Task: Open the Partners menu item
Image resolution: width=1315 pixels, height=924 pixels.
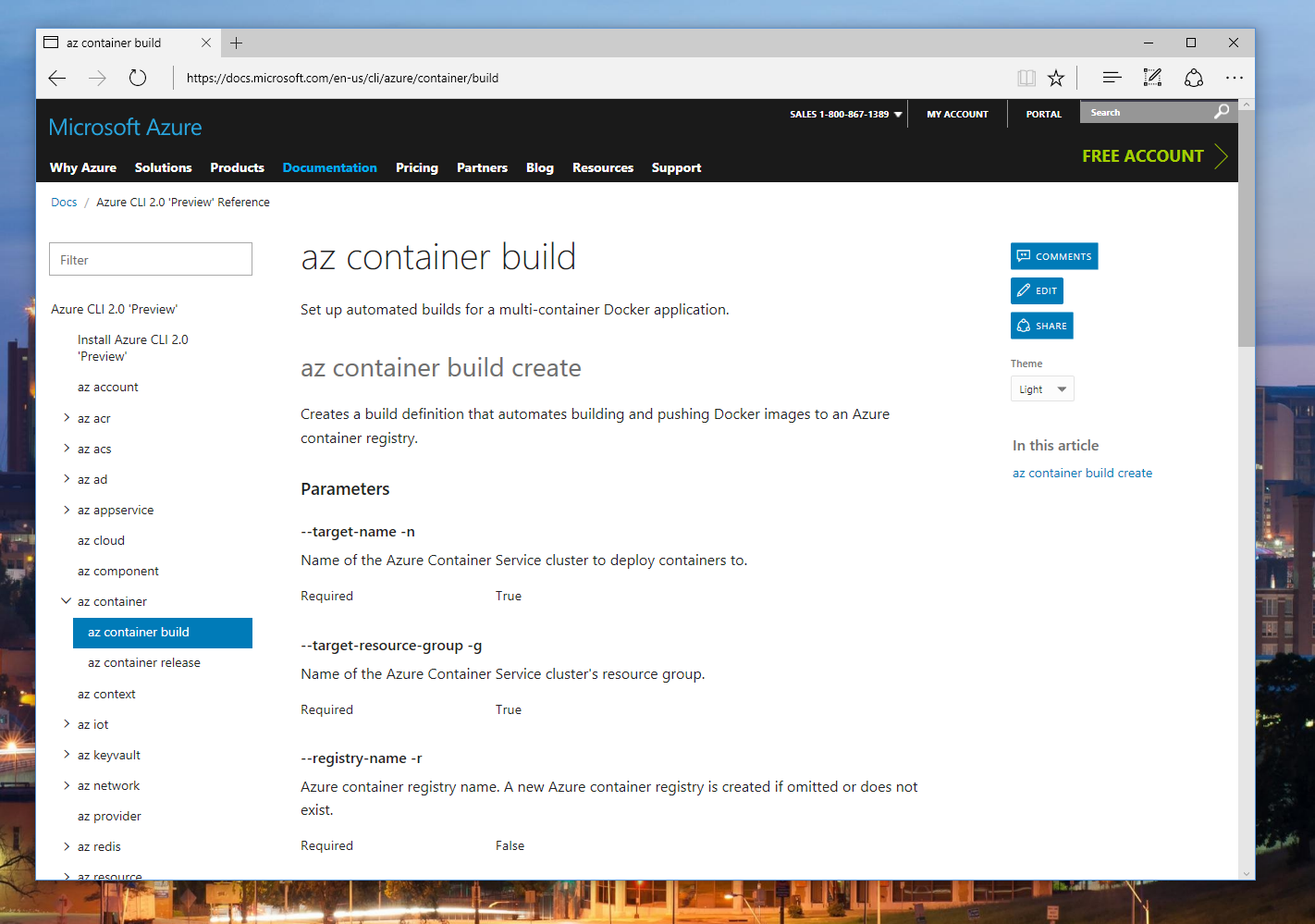Action: pyautogui.click(x=483, y=167)
